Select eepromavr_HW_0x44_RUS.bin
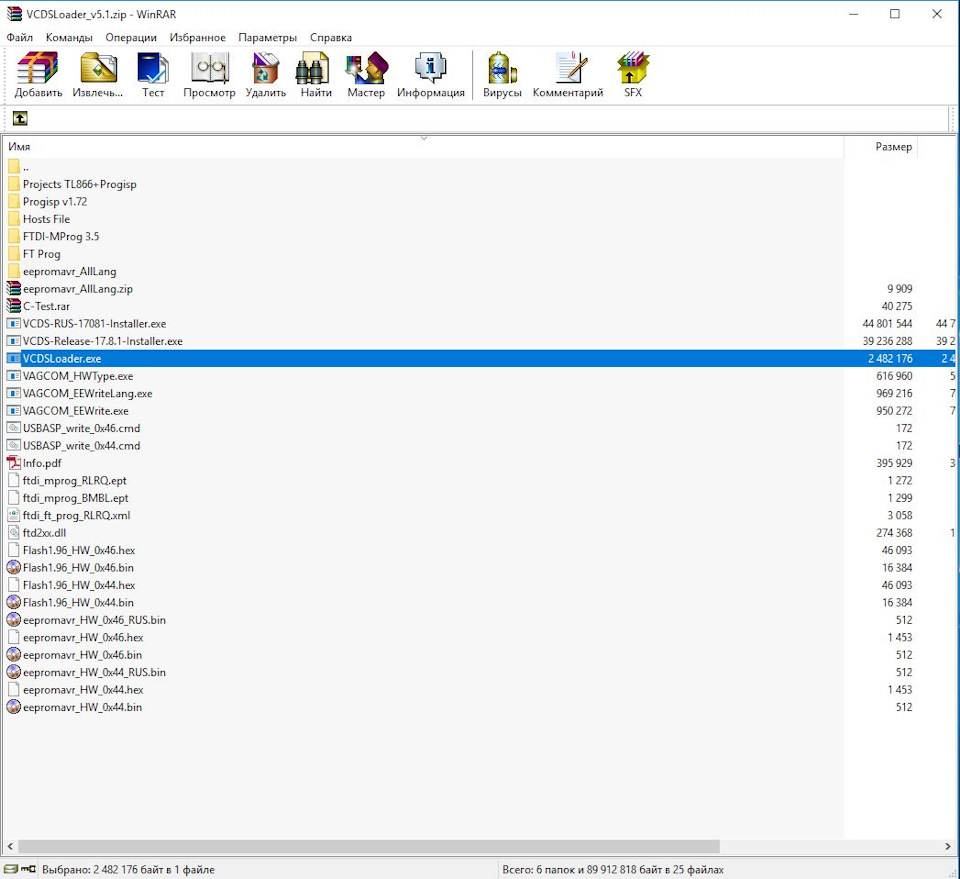Image resolution: width=960 pixels, height=879 pixels. click(x=94, y=672)
